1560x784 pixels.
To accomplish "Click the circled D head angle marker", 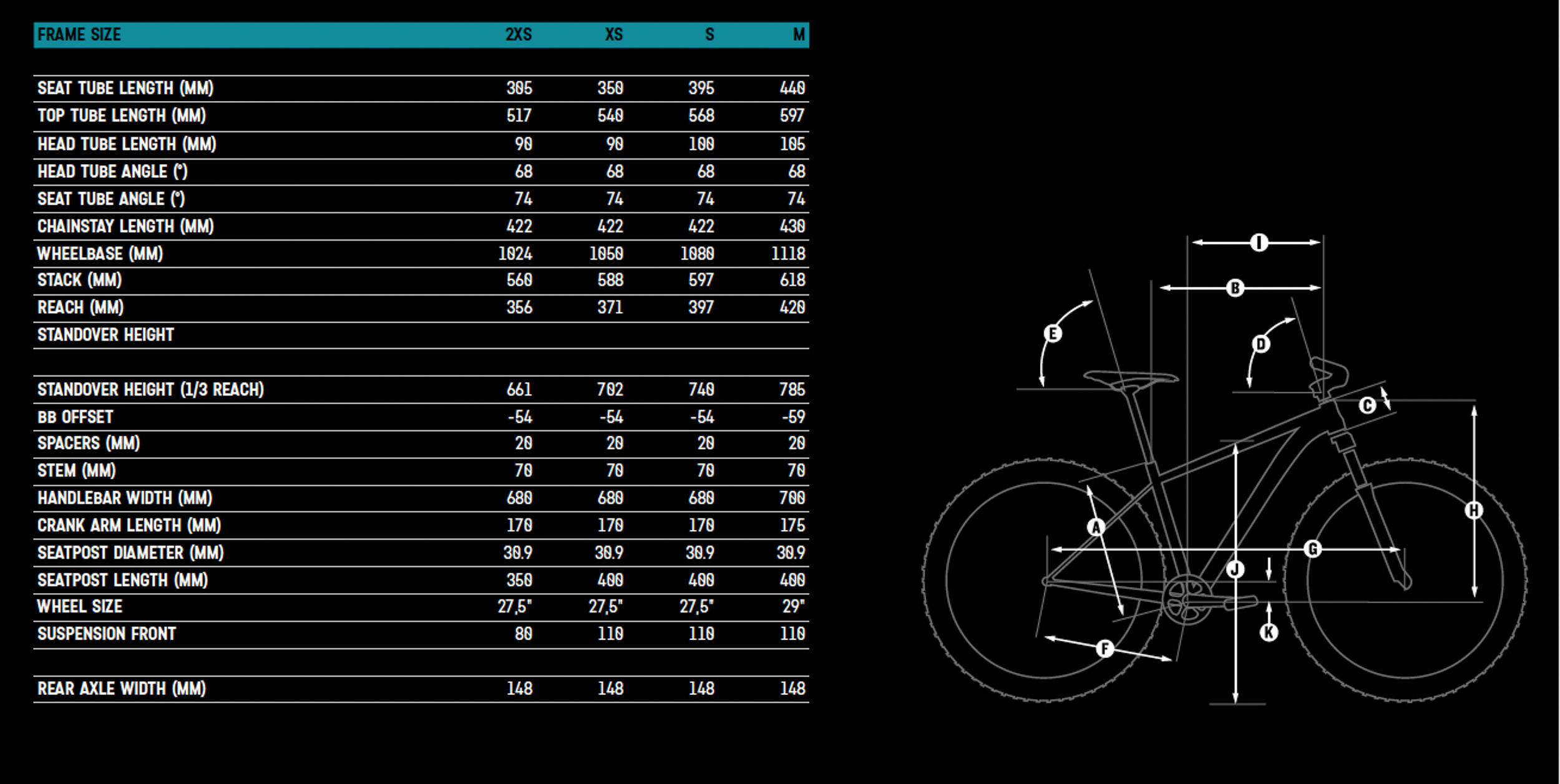I will pyautogui.click(x=1261, y=344).
